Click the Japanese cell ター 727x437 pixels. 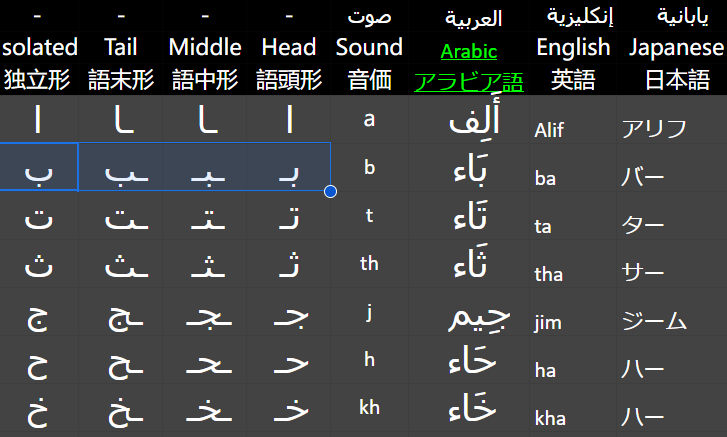point(671,226)
